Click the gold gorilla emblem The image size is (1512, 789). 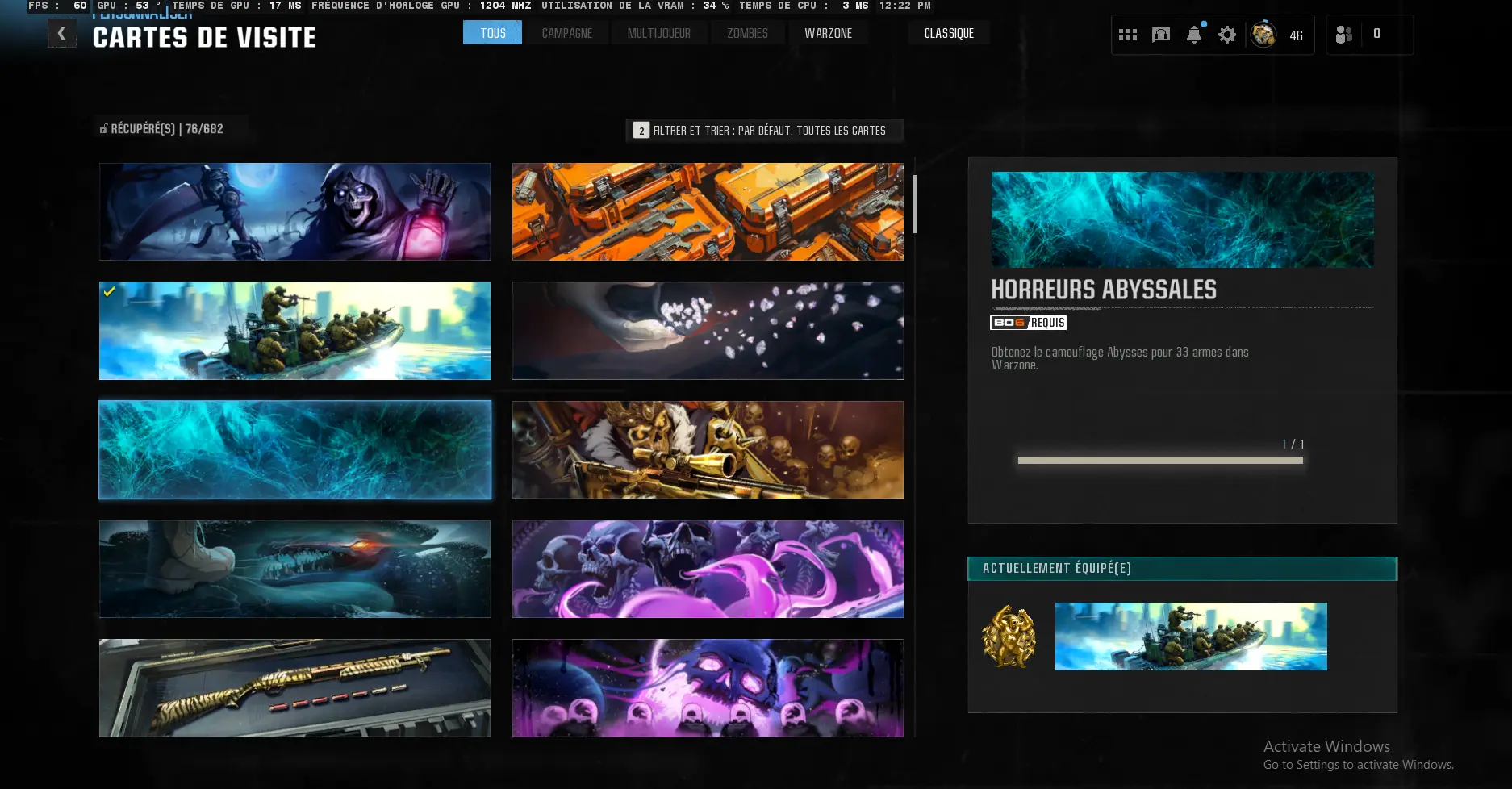coord(1009,637)
